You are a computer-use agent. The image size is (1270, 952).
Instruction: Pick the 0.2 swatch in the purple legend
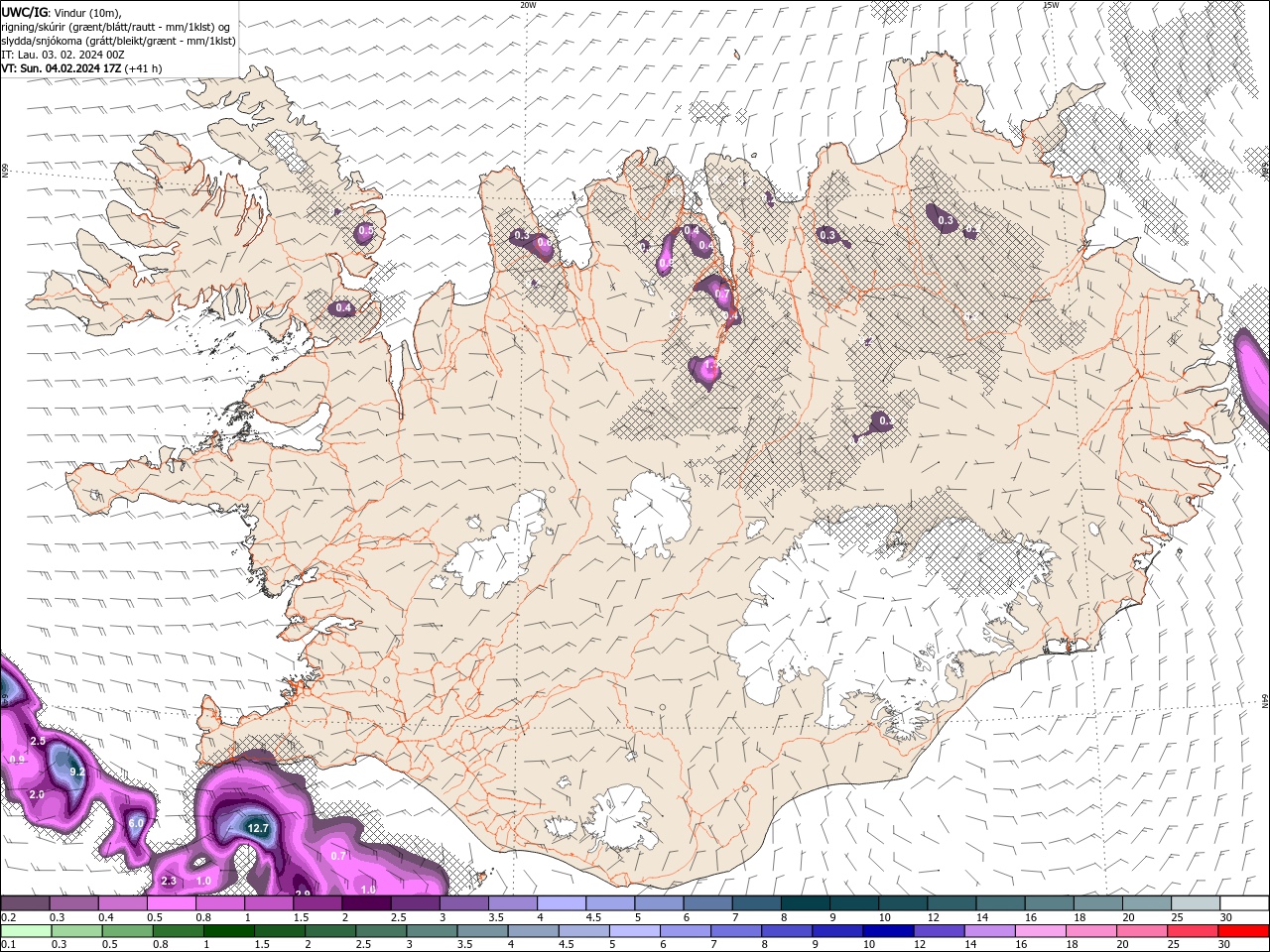coord(25,903)
